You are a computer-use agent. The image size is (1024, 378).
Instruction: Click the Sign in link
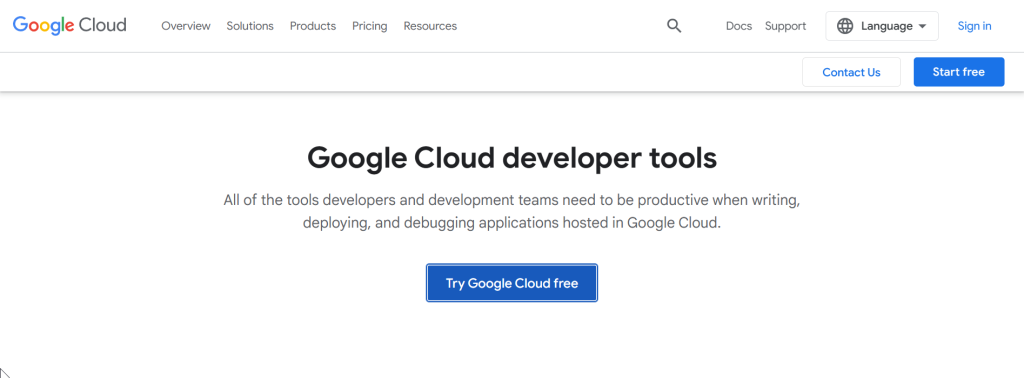click(974, 26)
